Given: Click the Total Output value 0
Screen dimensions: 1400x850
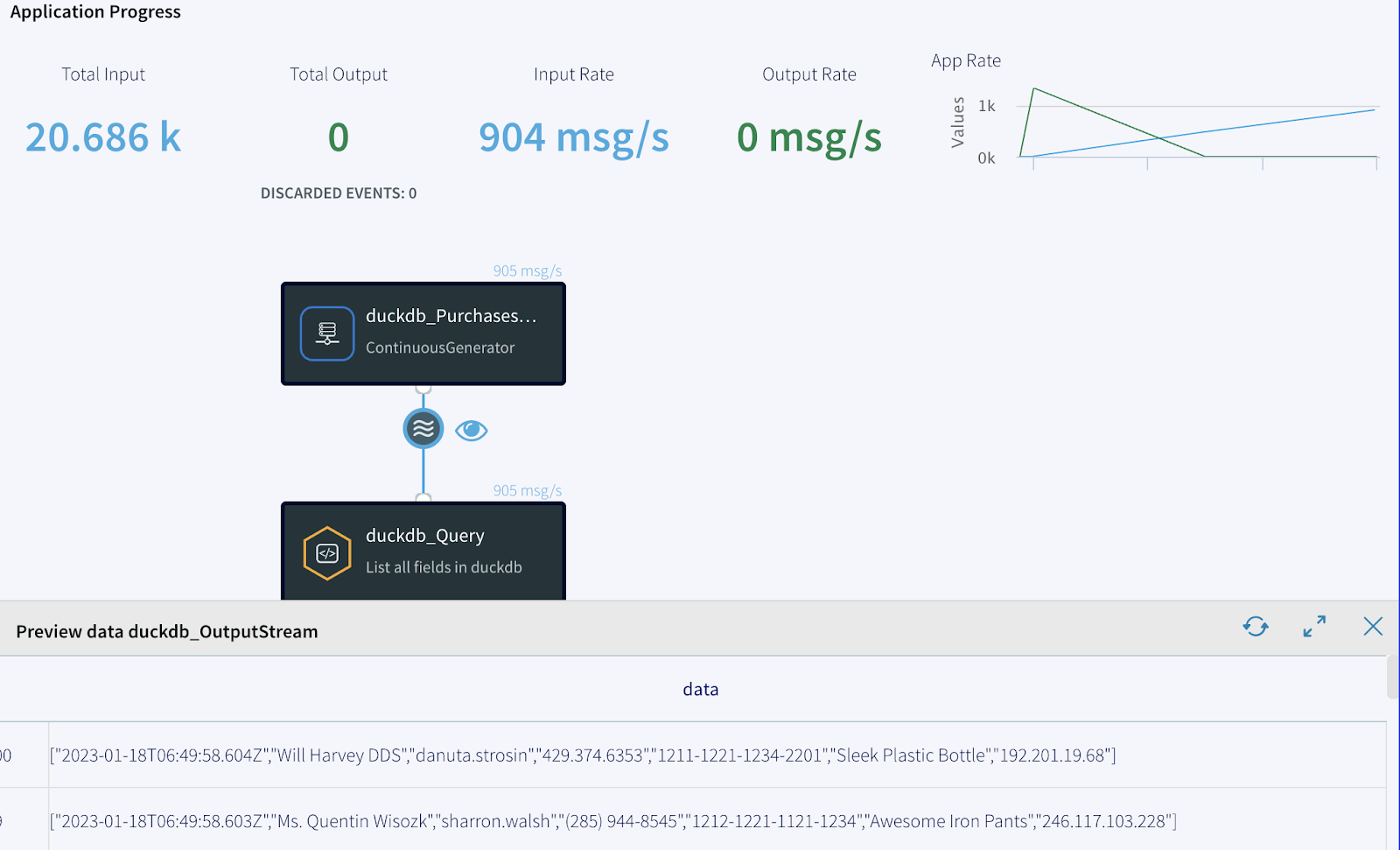Looking at the screenshot, I should point(339,137).
